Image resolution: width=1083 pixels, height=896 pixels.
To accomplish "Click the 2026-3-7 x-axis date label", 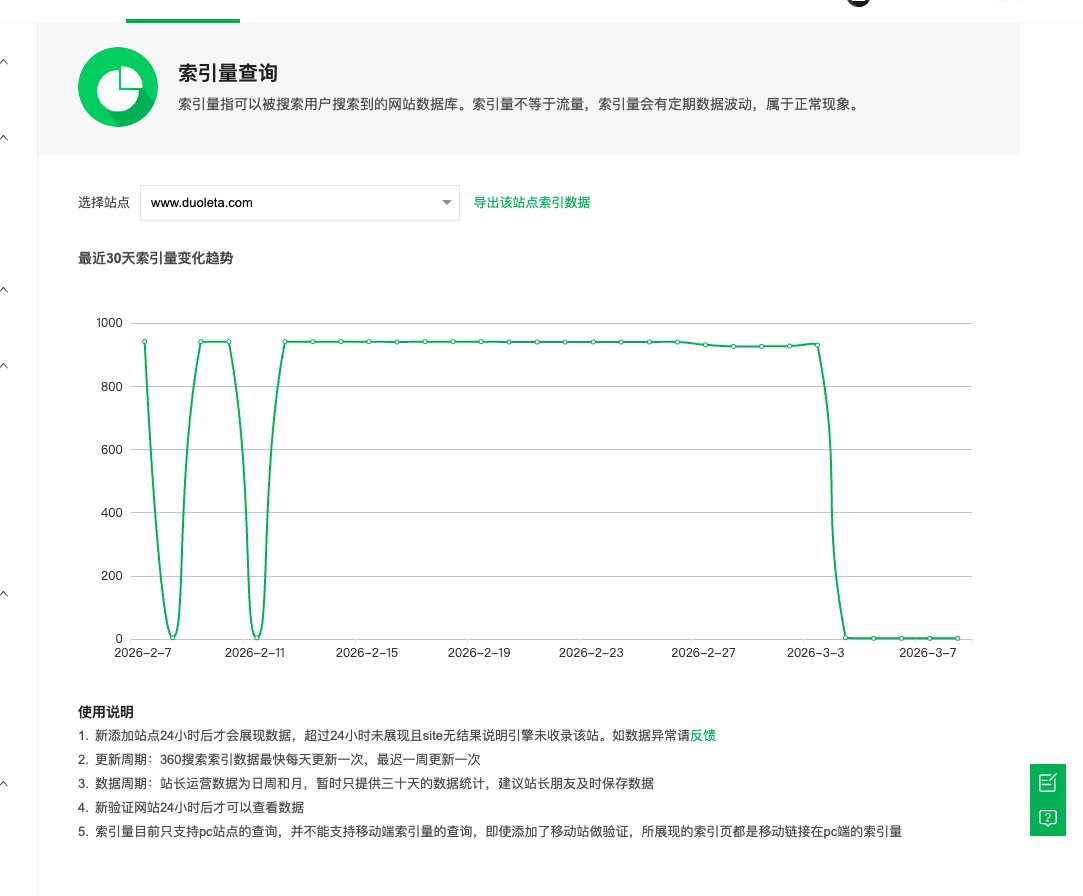I will pos(928,653).
